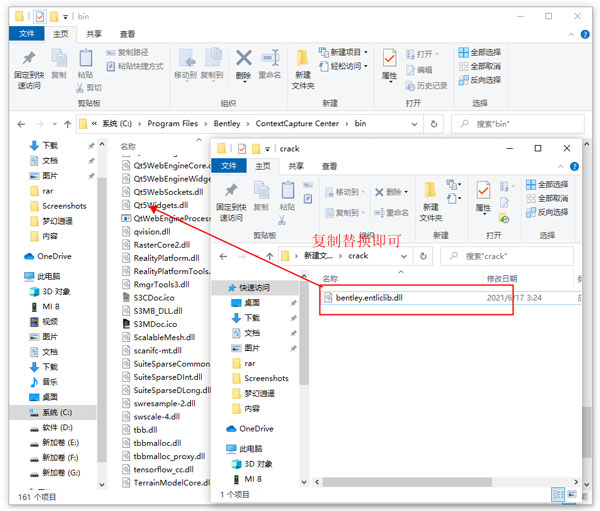Select Qt5WebSockets.dll in bin file list
Viewport: 600px width, 511px height.
tap(163, 192)
